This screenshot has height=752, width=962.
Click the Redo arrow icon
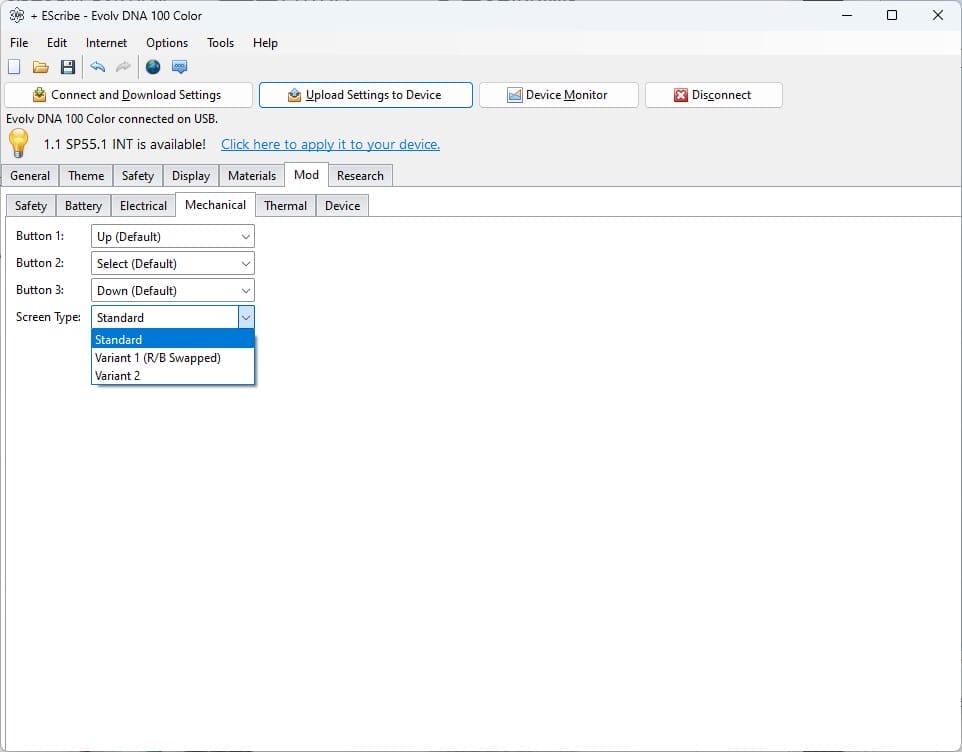pyautogui.click(x=122, y=67)
